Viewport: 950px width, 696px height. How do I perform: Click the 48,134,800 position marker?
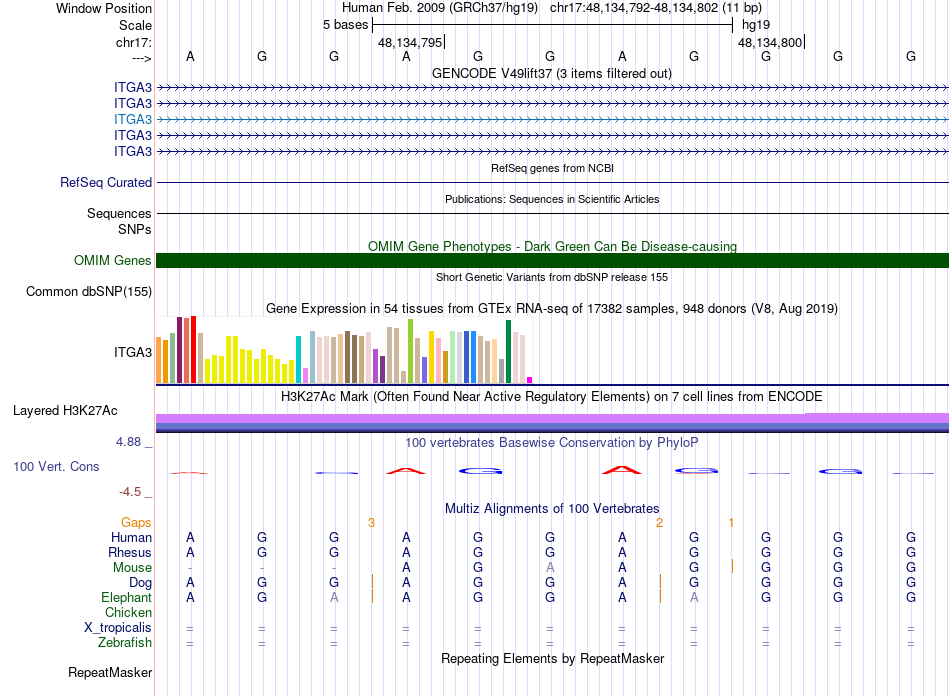coord(771,42)
